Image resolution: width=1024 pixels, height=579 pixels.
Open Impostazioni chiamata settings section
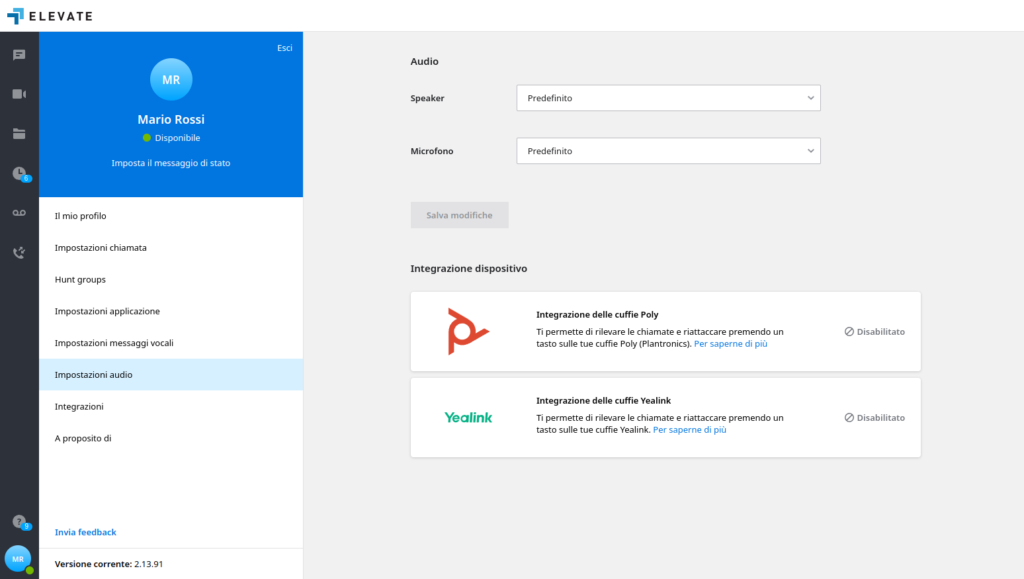pos(101,248)
